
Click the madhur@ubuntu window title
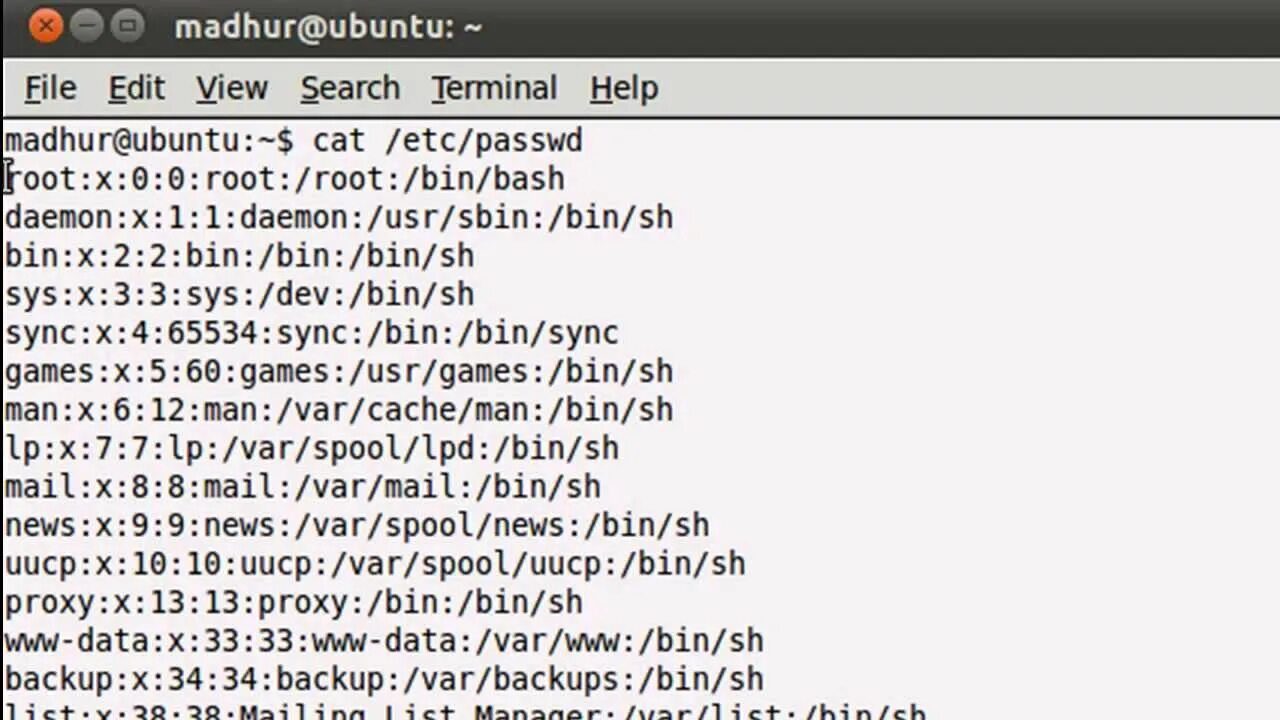coord(328,27)
